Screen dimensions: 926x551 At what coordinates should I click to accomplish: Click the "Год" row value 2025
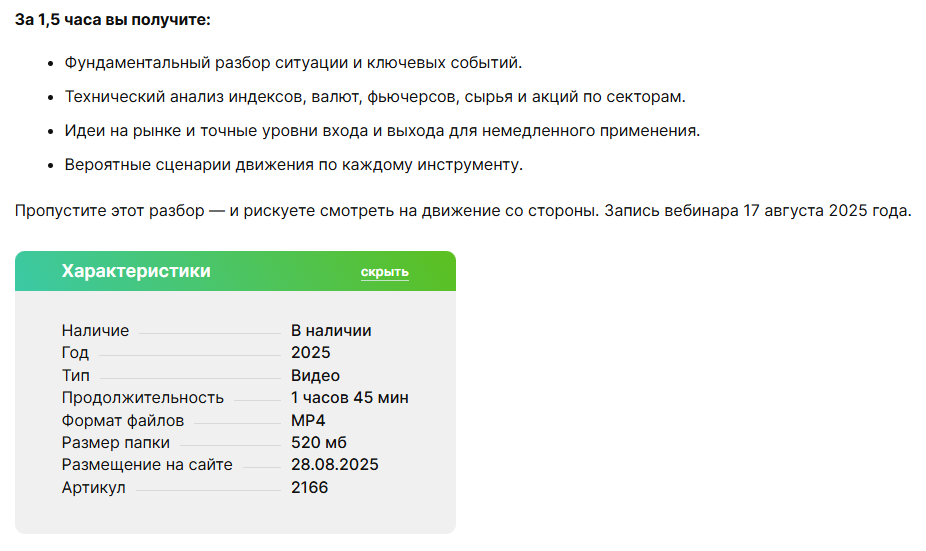click(x=310, y=353)
